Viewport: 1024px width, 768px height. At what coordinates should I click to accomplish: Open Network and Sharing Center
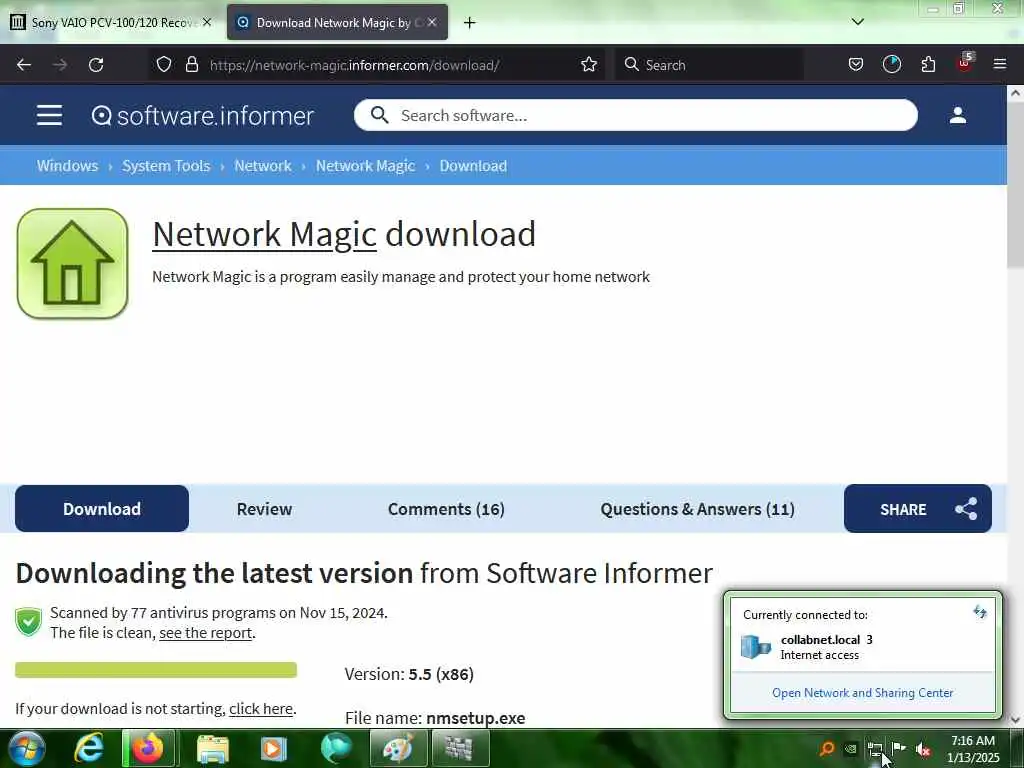(862, 693)
